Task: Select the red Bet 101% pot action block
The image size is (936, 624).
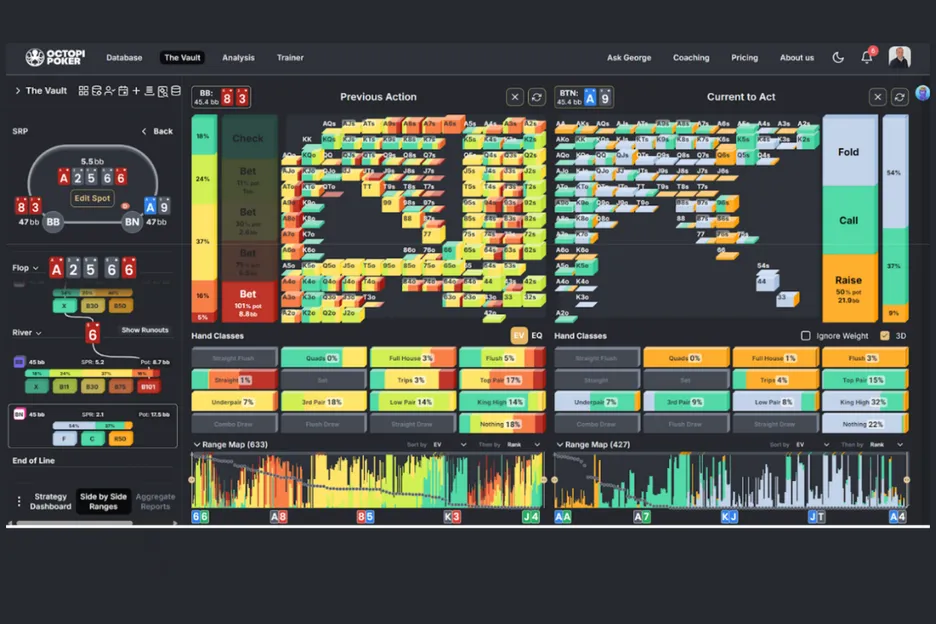Action: [248, 299]
